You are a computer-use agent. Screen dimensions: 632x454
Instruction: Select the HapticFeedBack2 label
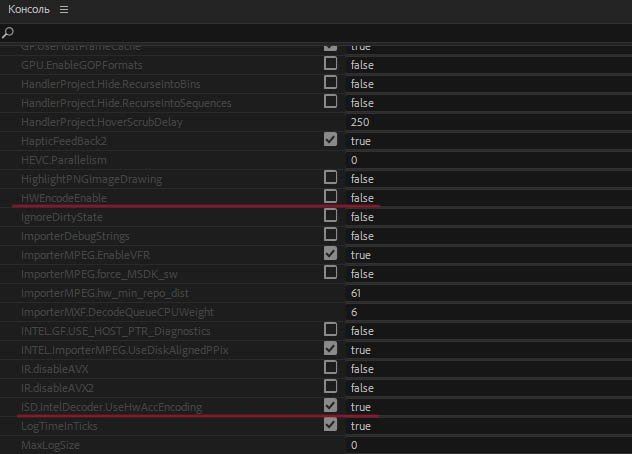(64, 141)
